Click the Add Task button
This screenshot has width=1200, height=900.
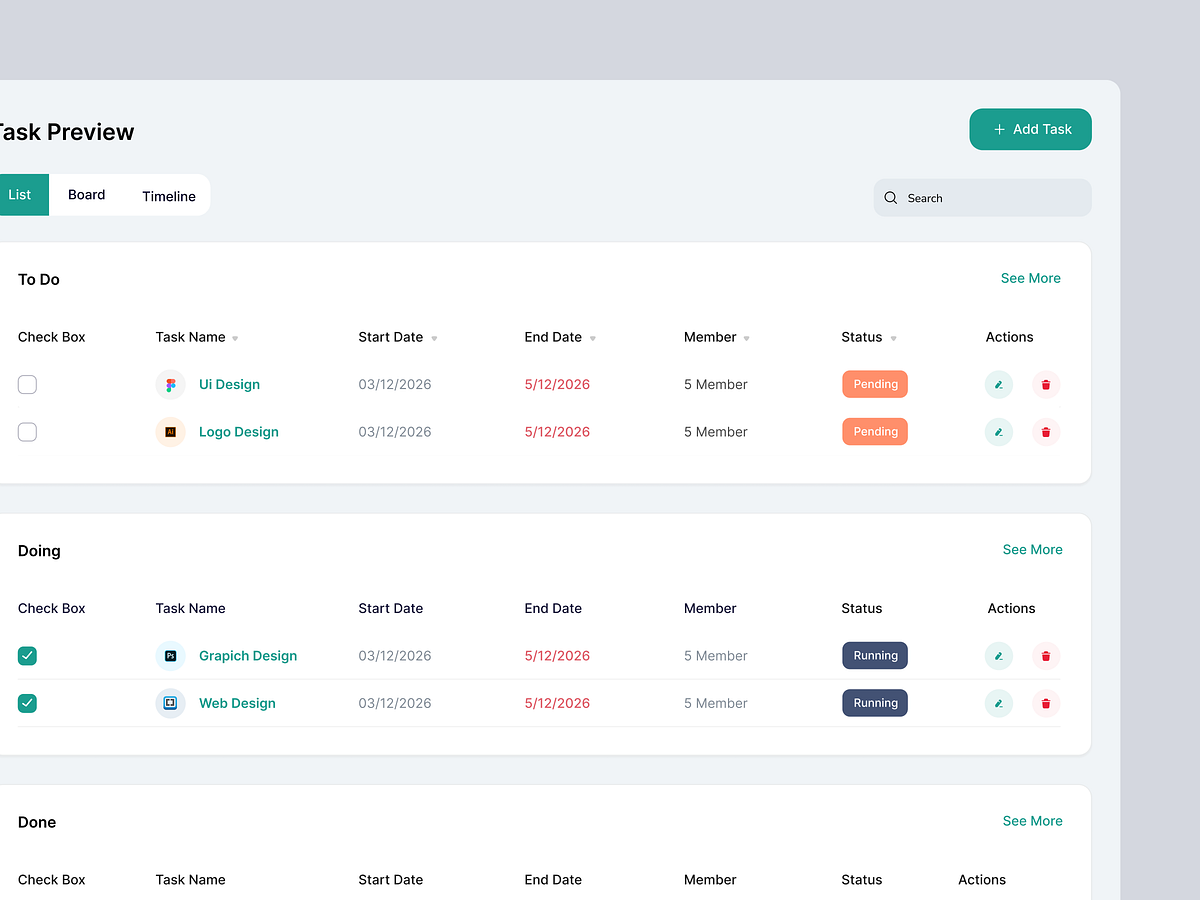coord(1030,129)
